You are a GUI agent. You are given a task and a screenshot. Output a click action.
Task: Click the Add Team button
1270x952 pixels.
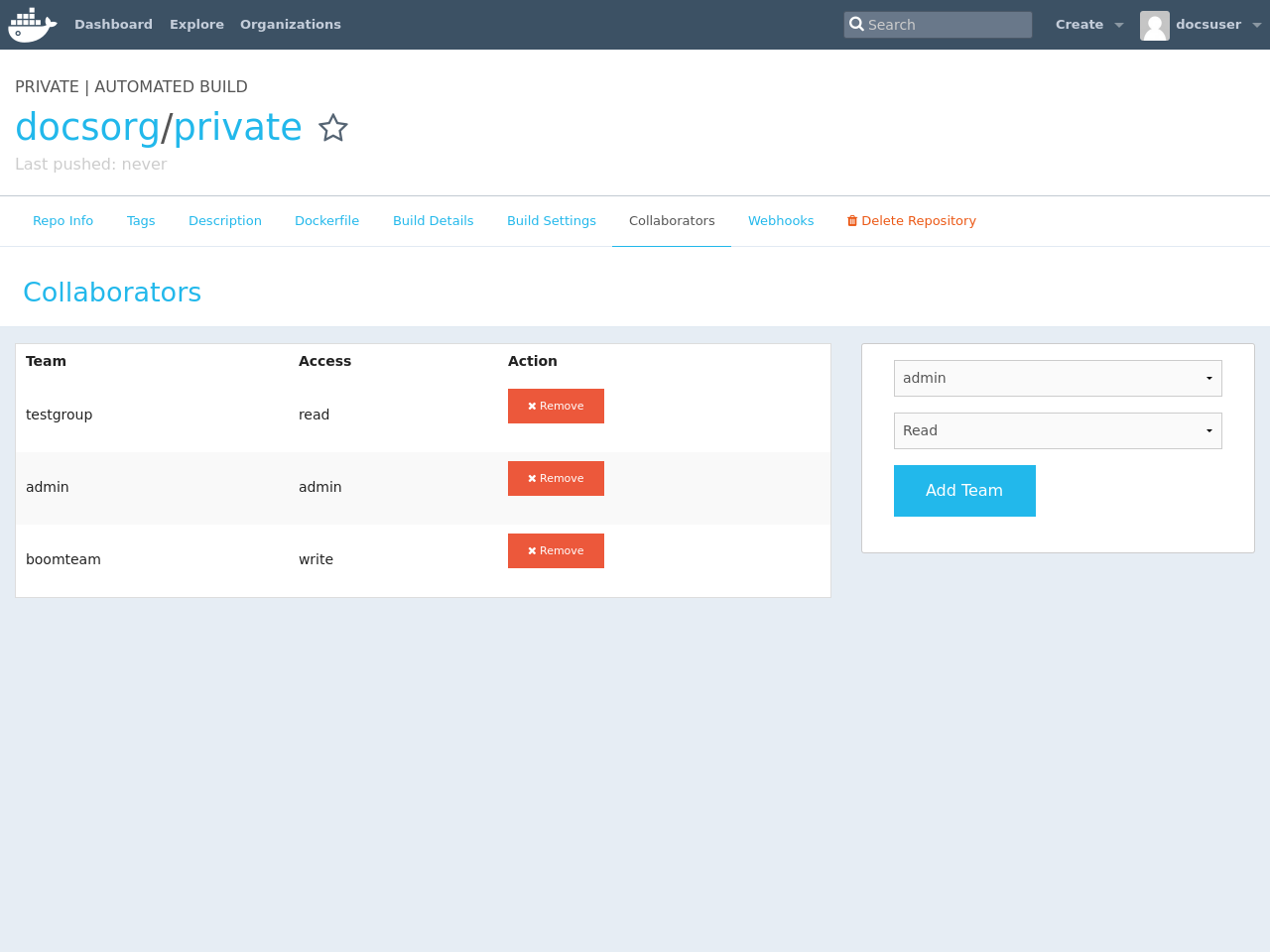(x=963, y=490)
